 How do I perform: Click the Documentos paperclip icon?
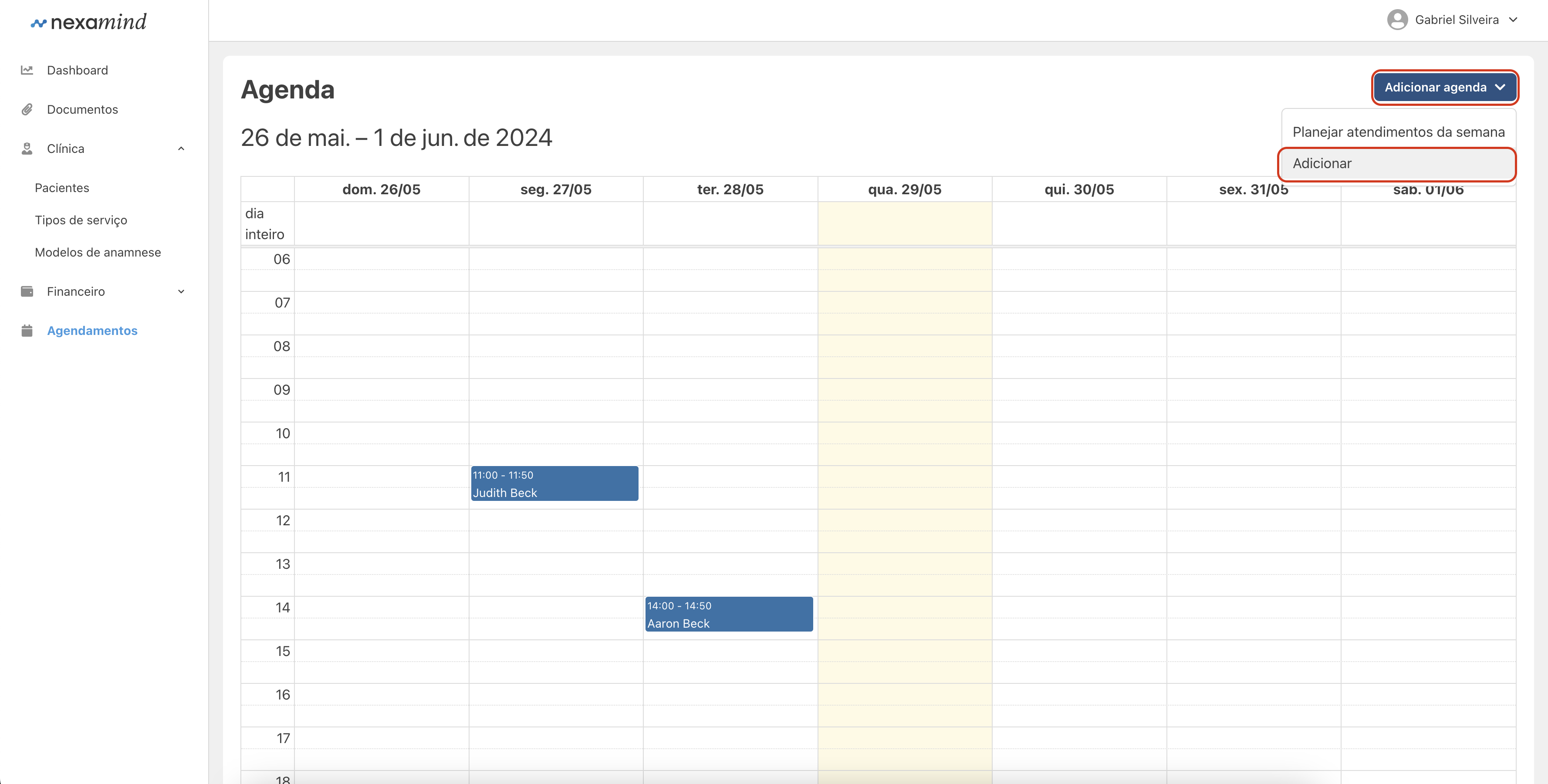coord(27,109)
